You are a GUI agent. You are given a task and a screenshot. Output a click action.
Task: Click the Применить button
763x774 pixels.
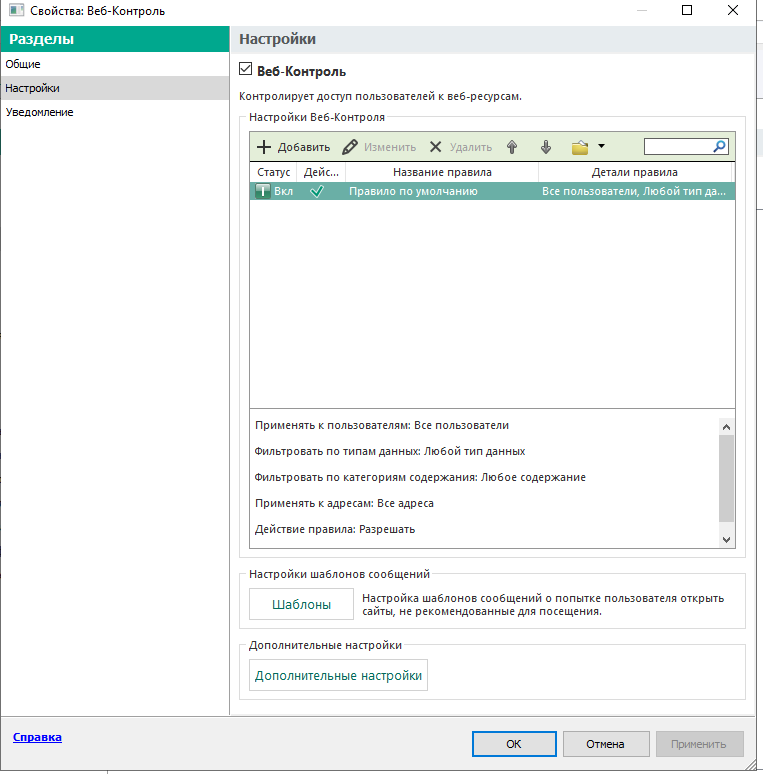click(x=699, y=744)
